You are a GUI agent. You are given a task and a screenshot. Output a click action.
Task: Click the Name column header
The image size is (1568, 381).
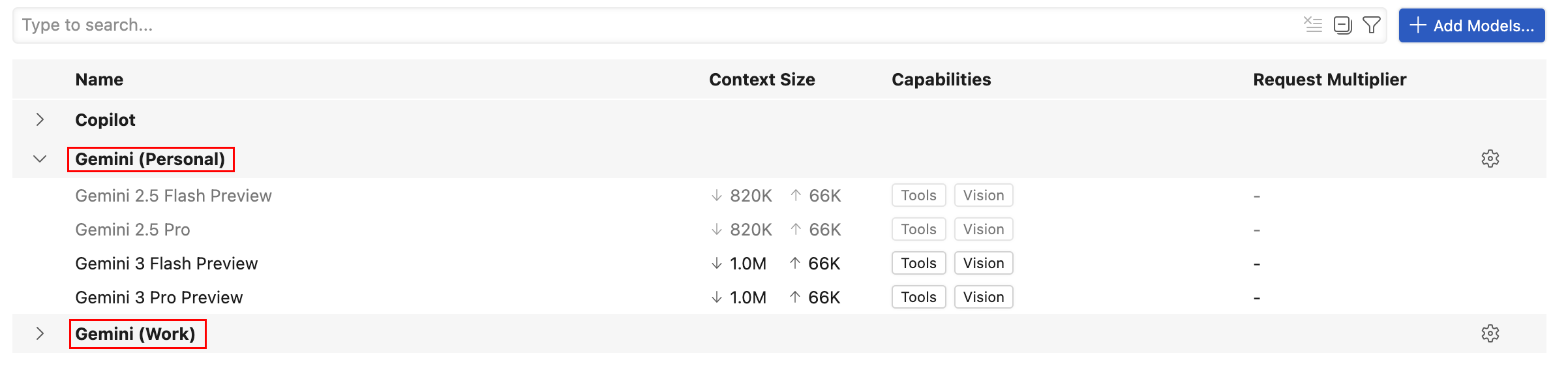tap(99, 80)
